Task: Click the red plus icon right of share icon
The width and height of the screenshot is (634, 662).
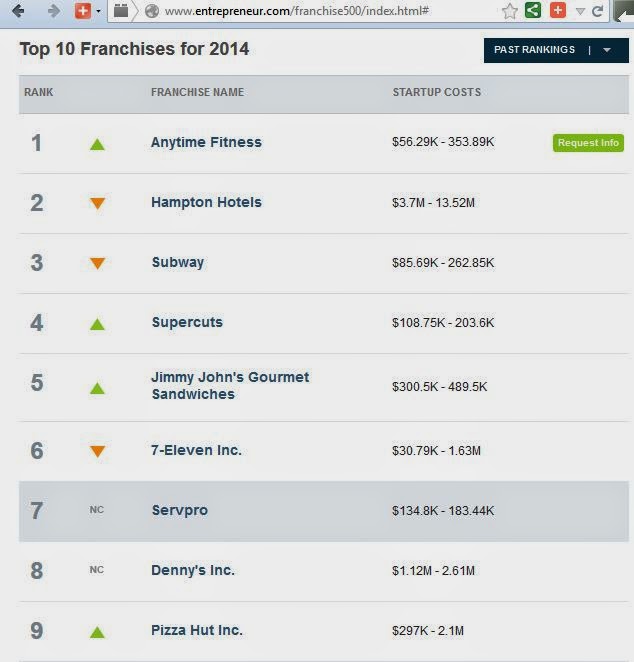Action: pyautogui.click(x=558, y=10)
